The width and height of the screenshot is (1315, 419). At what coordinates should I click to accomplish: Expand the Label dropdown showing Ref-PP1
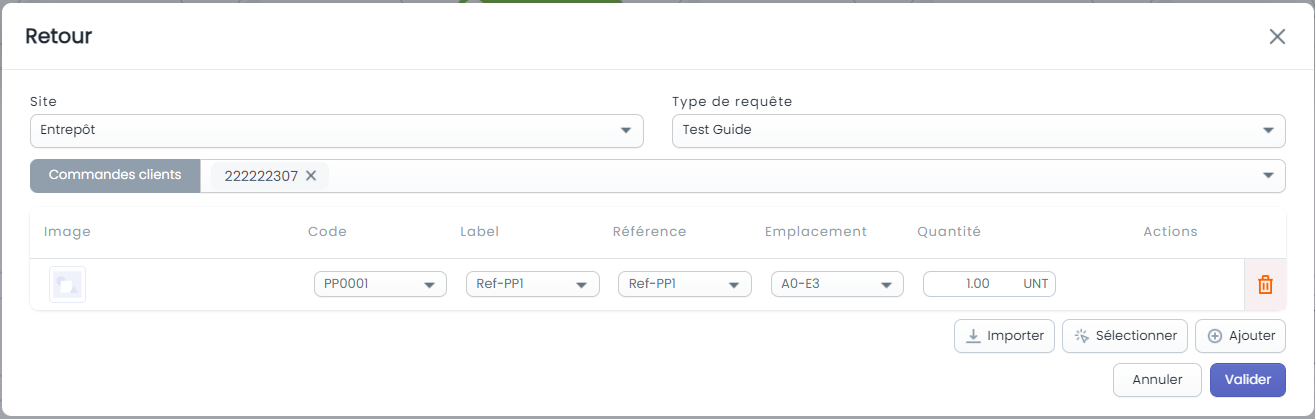[x=533, y=284]
